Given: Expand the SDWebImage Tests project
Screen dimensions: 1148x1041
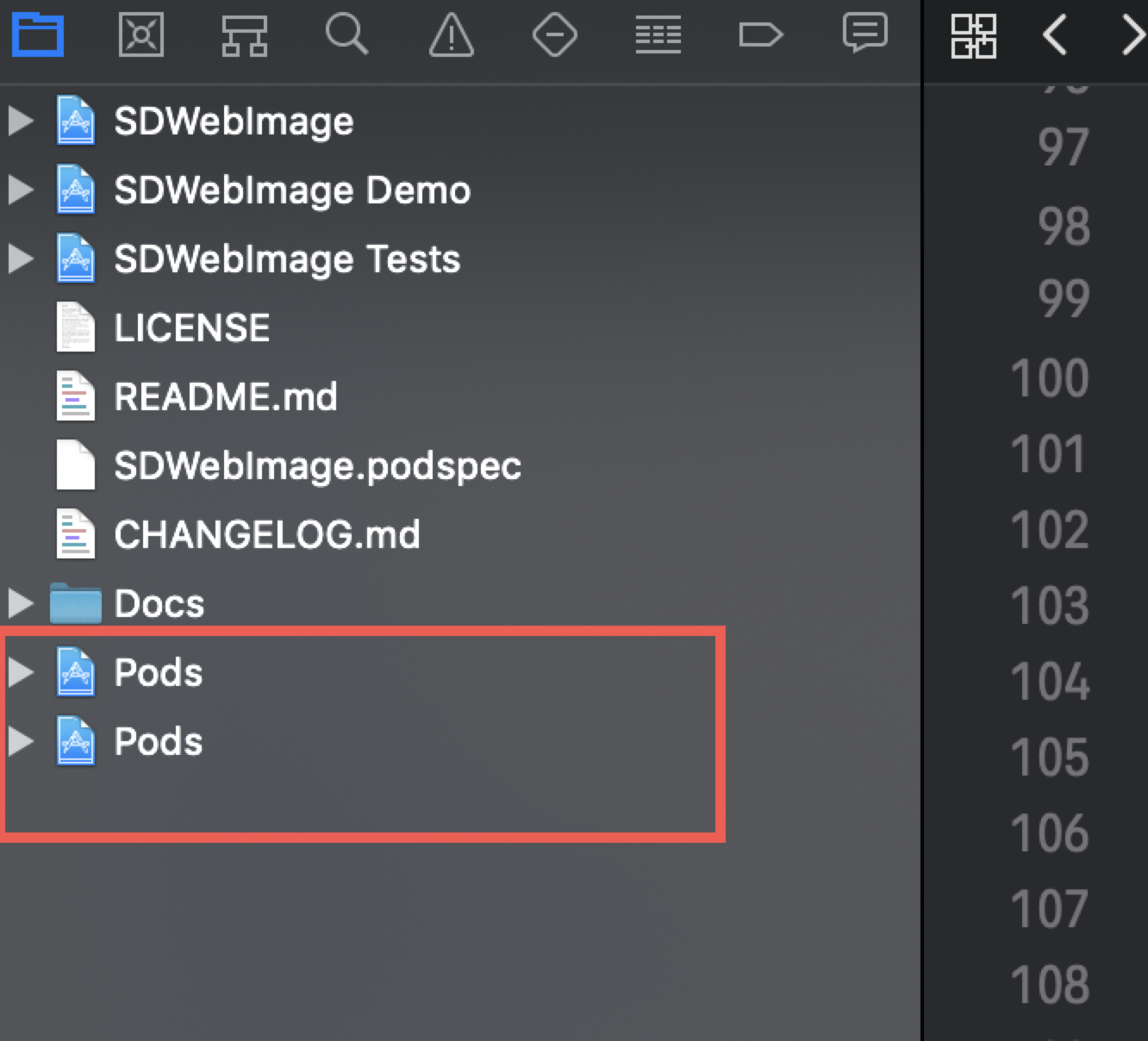Looking at the screenshot, I should pos(21,258).
